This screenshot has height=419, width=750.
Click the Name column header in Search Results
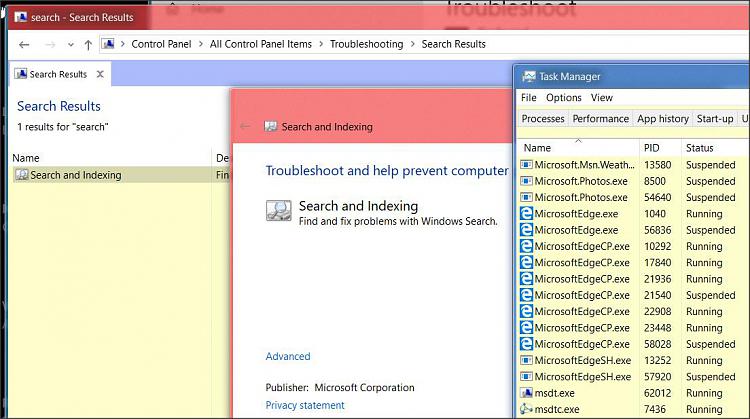click(26, 158)
